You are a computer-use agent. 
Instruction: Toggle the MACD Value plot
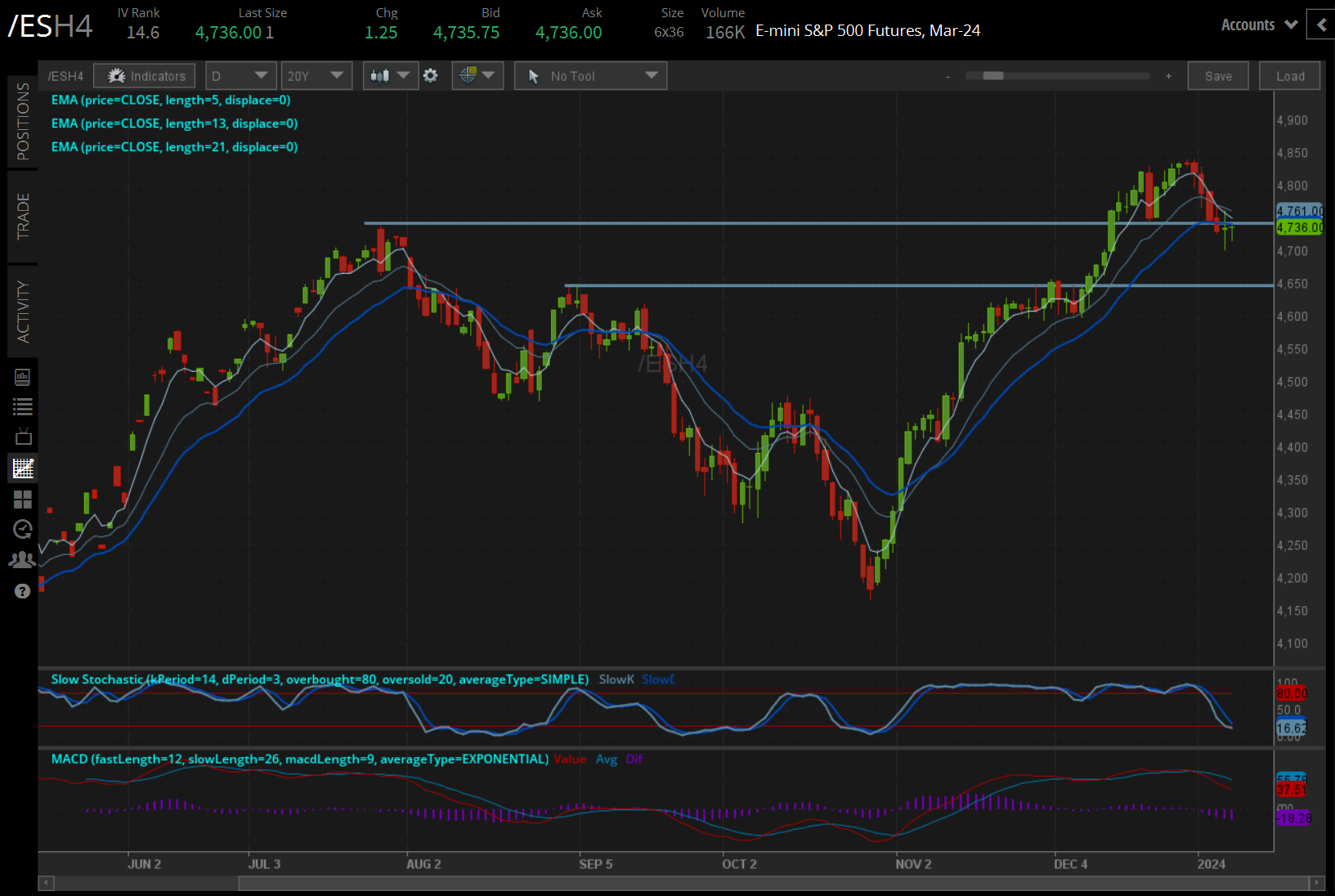click(571, 759)
